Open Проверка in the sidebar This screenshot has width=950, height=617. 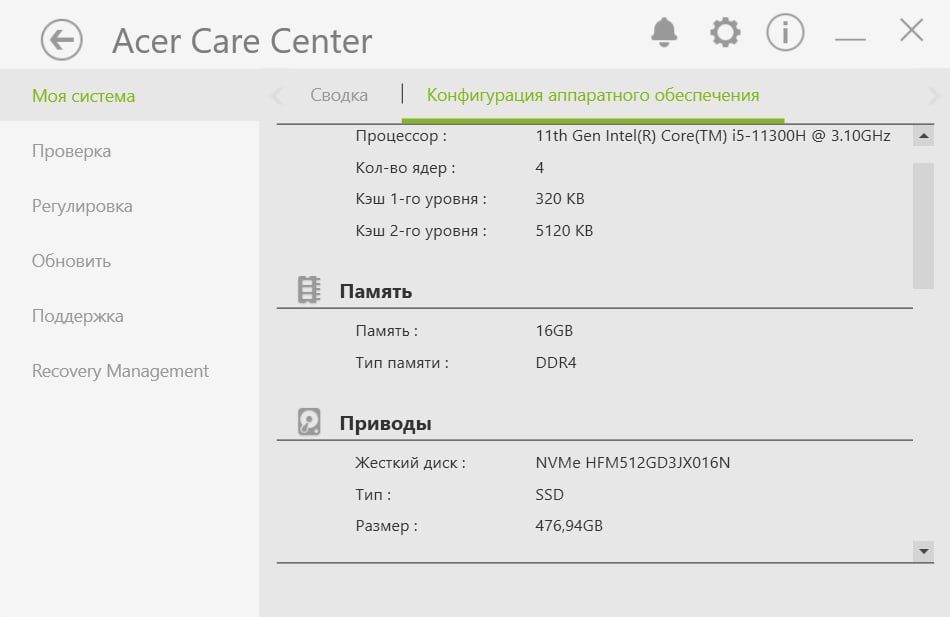coord(71,151)
